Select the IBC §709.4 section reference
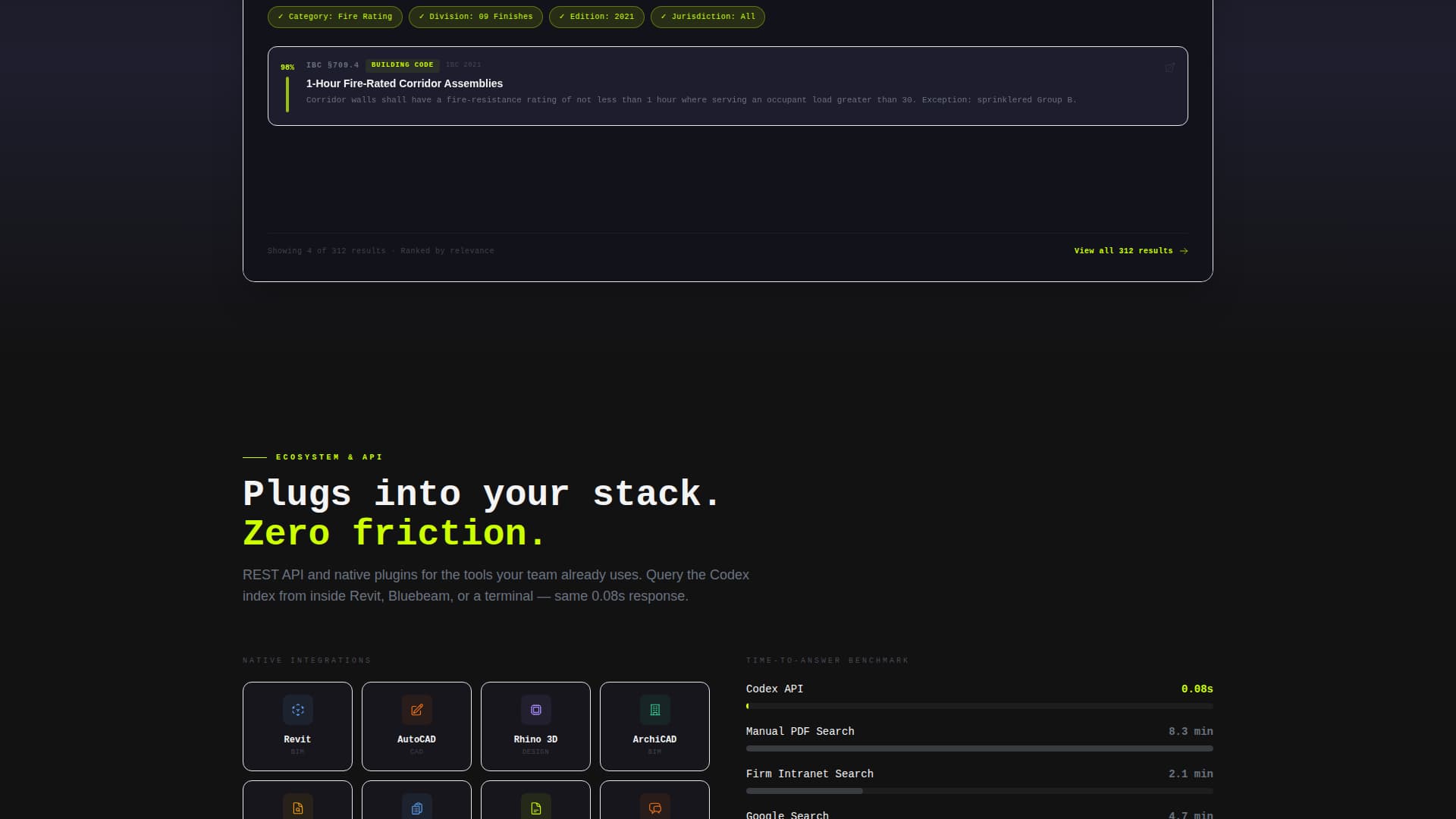The width and height of the screenshot is (1456, 819). tap(332, 65)
